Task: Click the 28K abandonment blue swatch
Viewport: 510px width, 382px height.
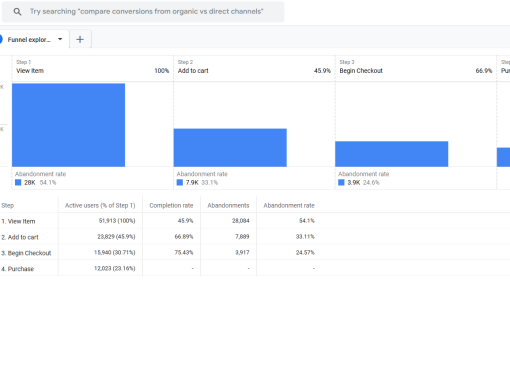Action: pos(18,182)
